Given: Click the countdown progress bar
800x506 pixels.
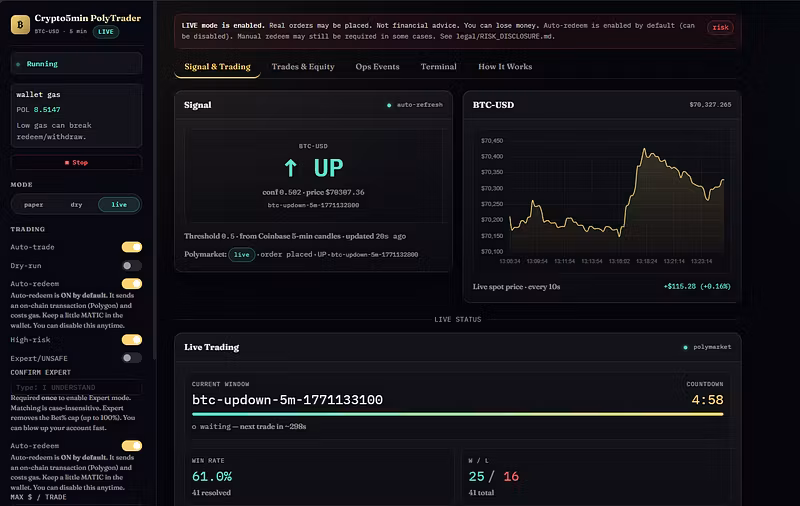Looking at the screenshot, I should 458,414.
